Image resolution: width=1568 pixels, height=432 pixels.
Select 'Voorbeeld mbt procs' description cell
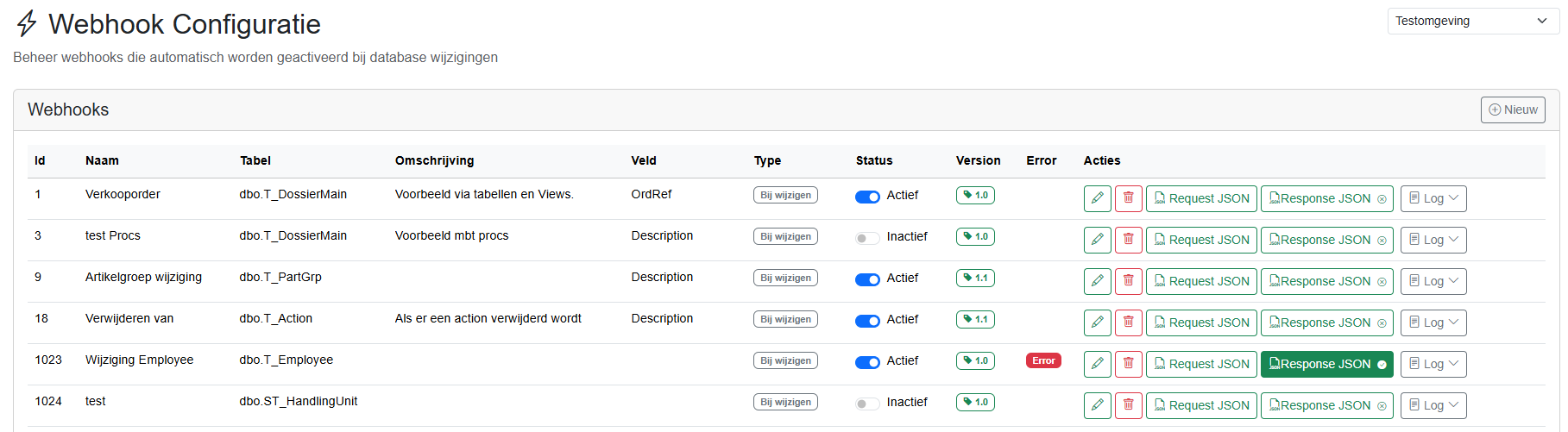click(x=451, y=235)
